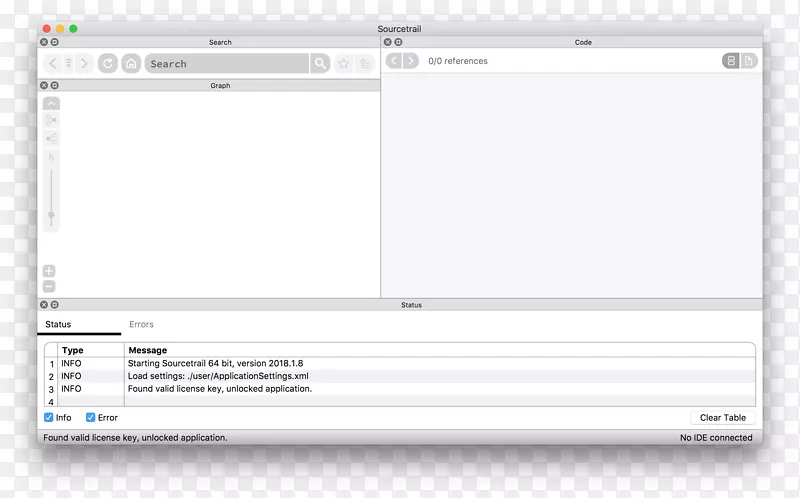Click the back navigation arrow in Search
Image resolution: width=800 pixels, height=498 pixels.
point(53,64)
